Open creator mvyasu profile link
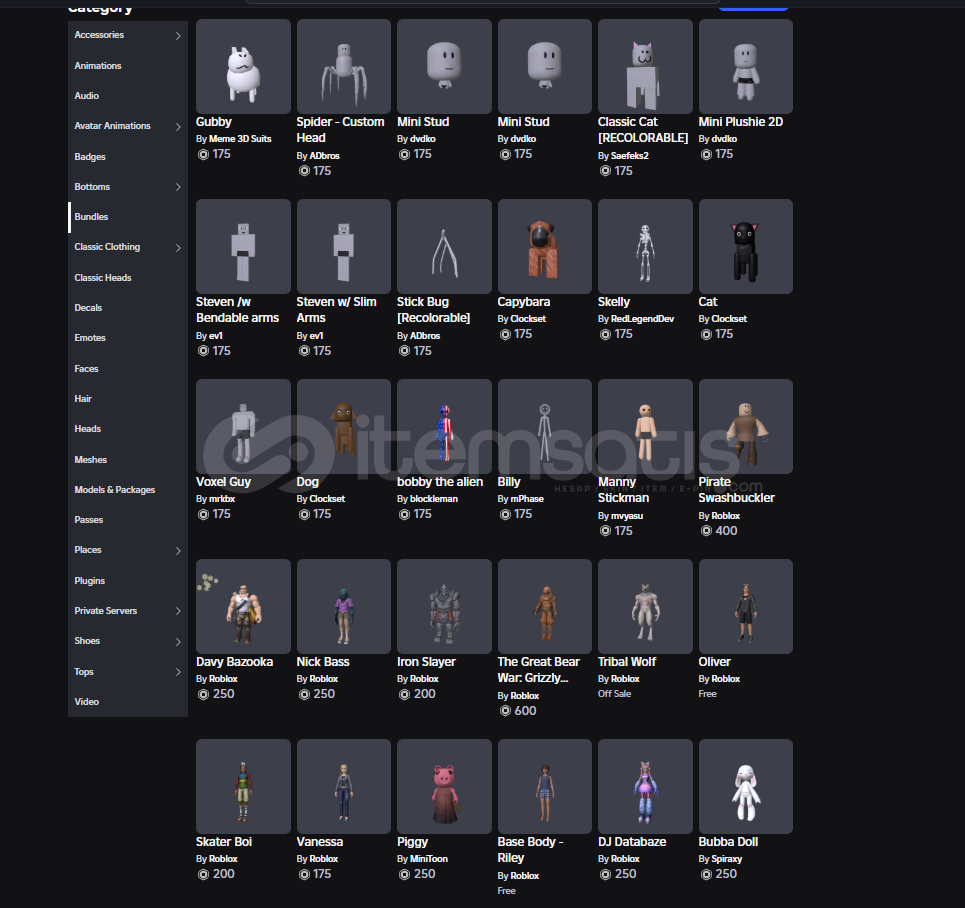 tap(627, 516)
